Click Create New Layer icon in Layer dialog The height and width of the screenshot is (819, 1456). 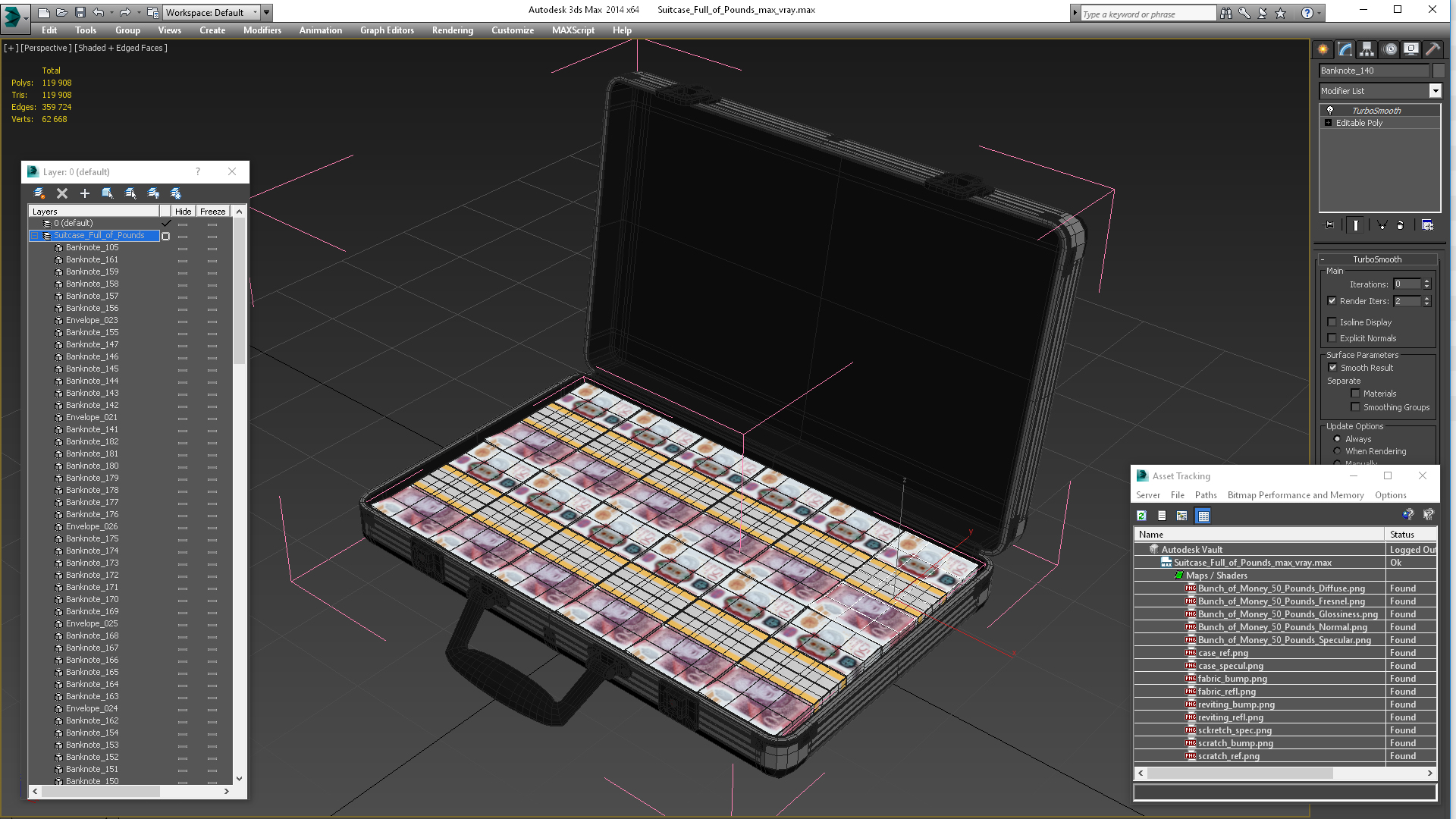(x=39, y=193)
